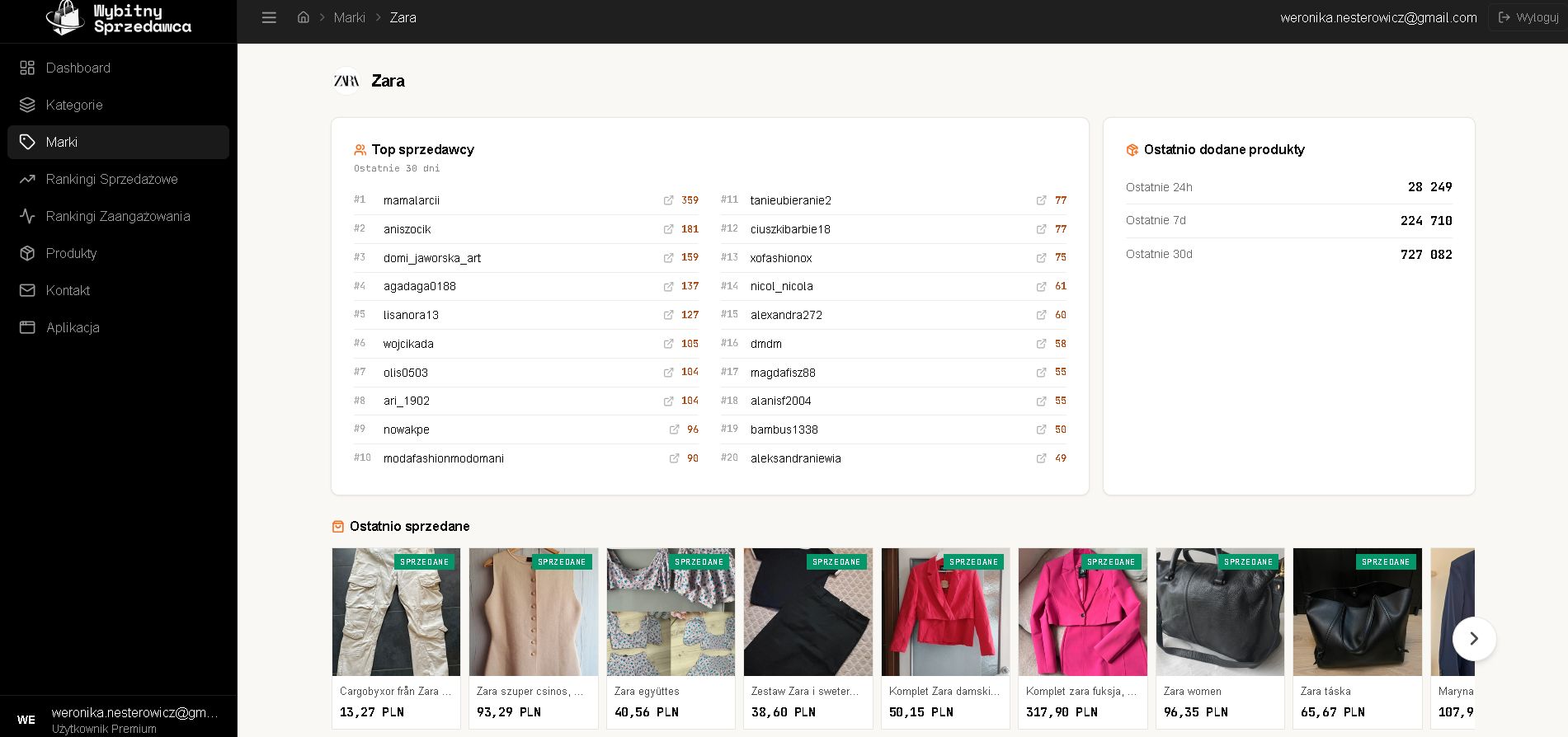
Task: Open Kontakt in the sidebar
Action: coord(118,290)
